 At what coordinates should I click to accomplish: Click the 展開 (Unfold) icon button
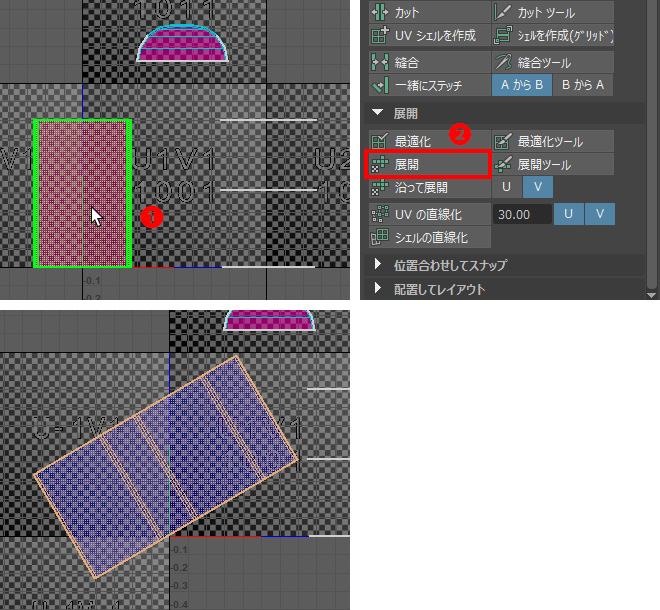379,164
